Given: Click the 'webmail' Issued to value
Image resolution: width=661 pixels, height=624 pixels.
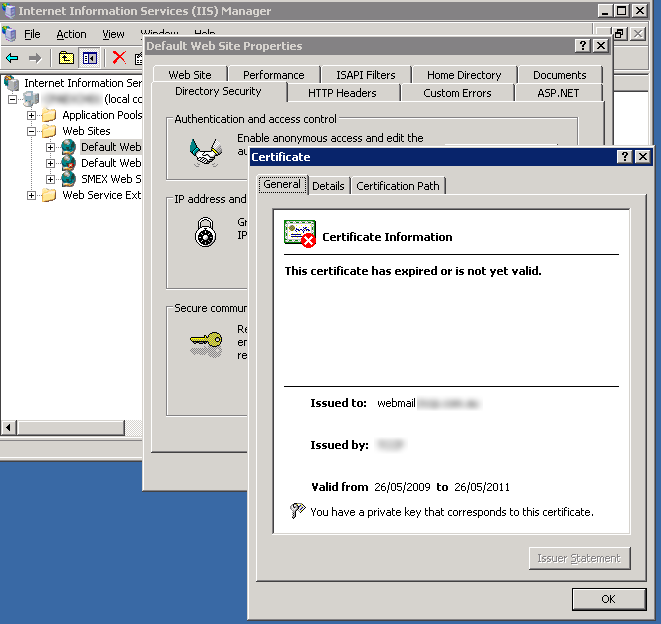Looking at the screenshot, I should (396, 403).
